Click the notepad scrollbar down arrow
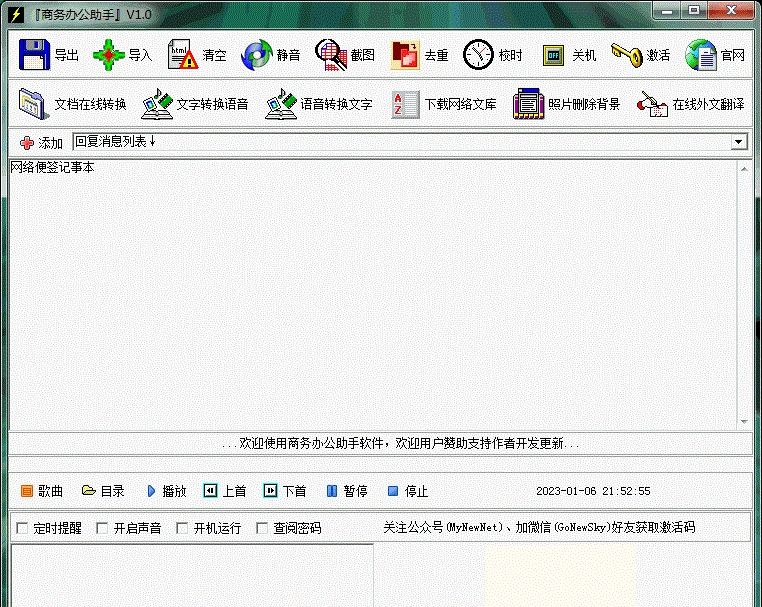The width and height of the screenshot is (762, 607). click(744, 421)
